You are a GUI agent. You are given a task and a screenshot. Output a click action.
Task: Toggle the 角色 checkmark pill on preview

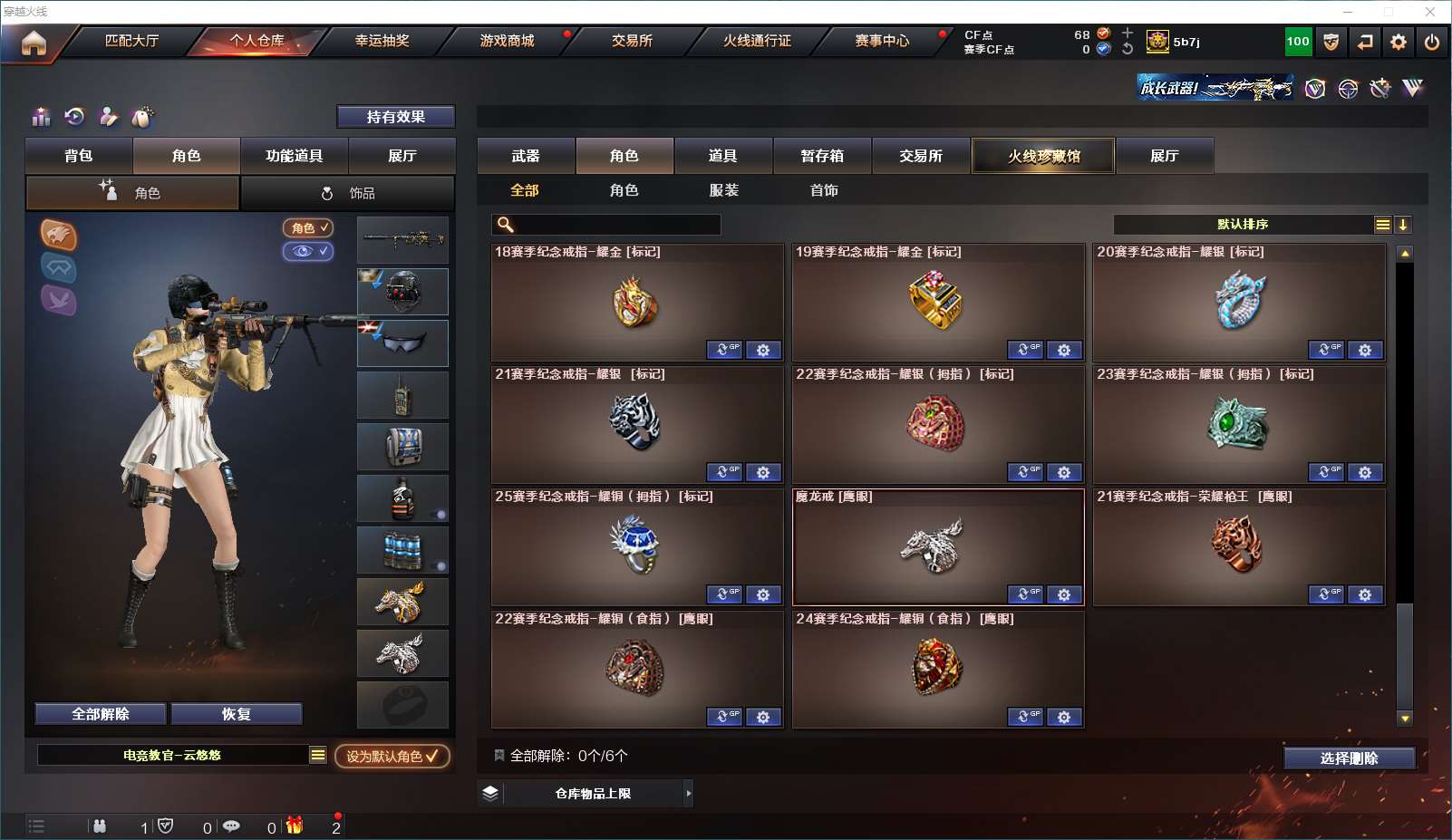(x=308, y=227)
